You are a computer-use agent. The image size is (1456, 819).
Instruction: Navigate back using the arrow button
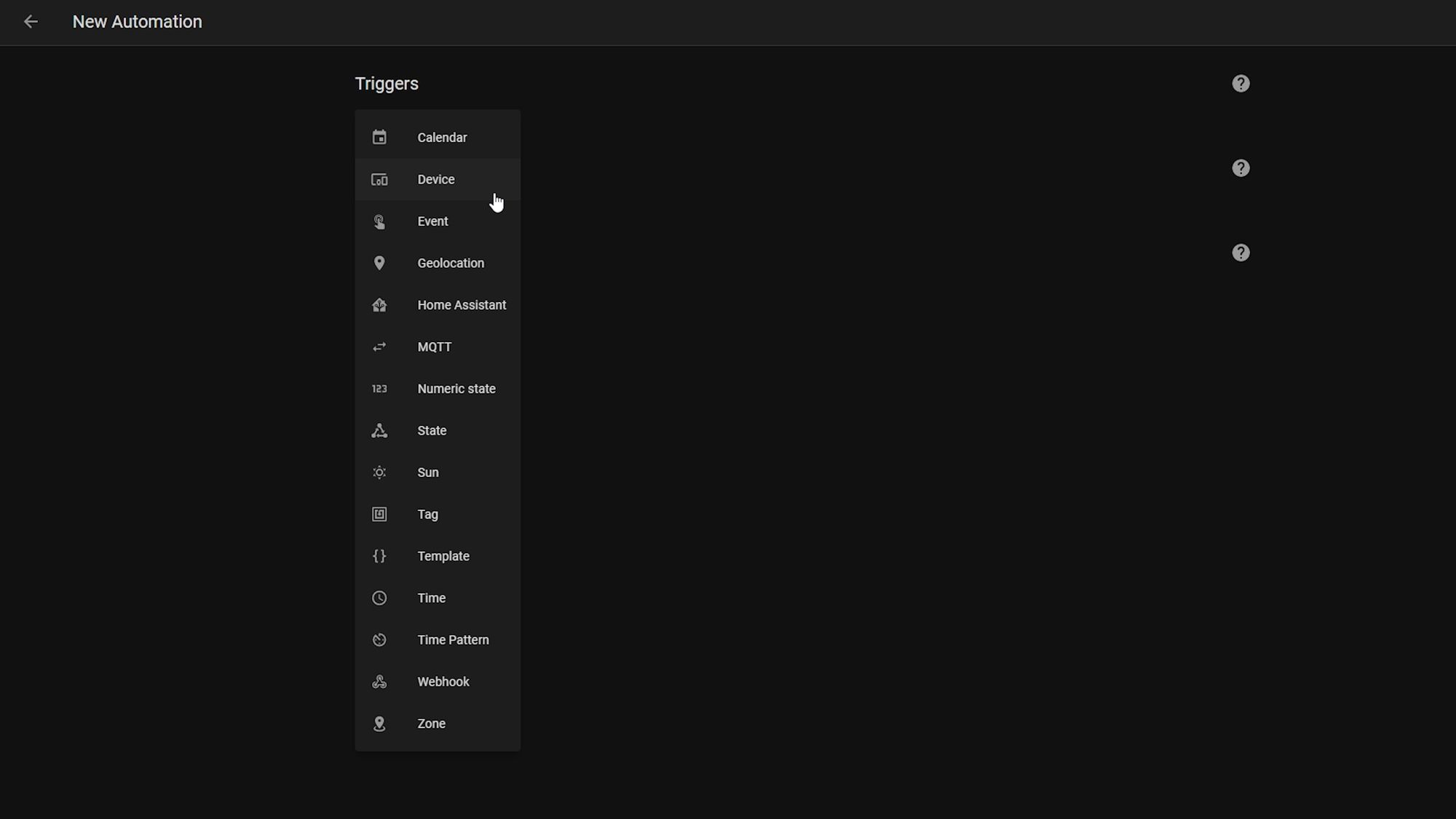pyautogui.click(x=29, y=21)
